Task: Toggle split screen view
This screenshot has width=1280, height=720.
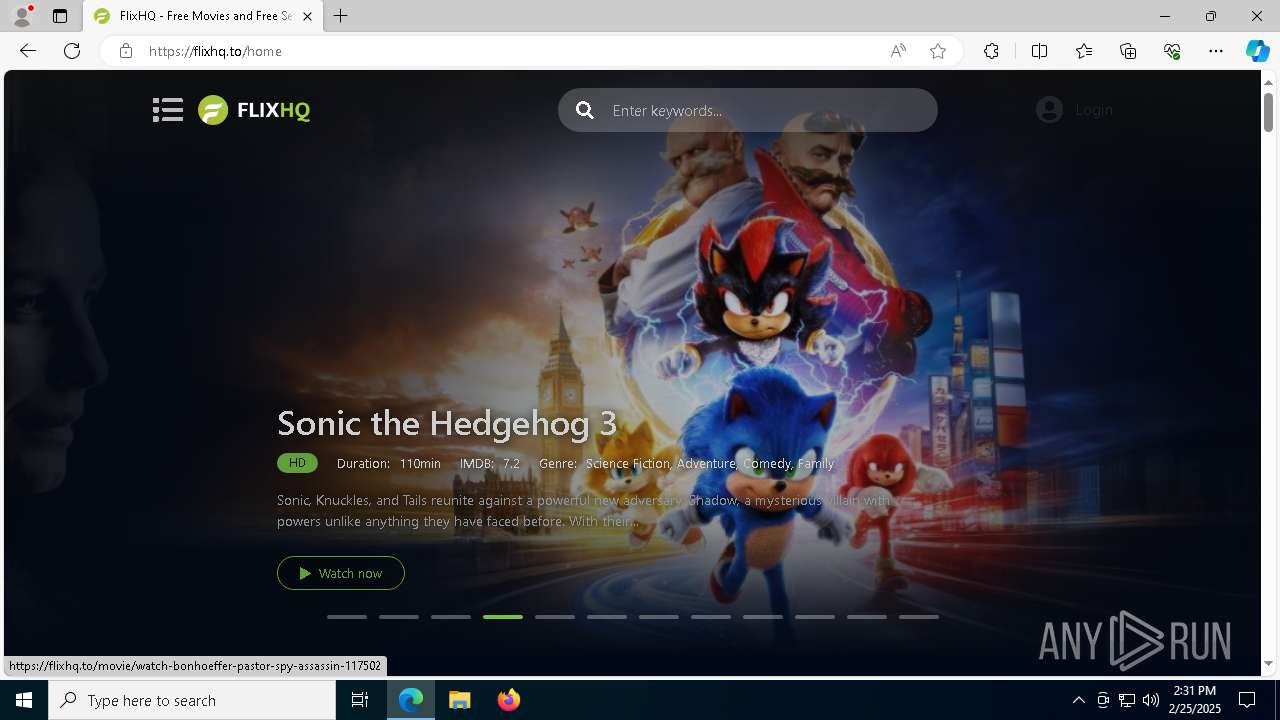Action: (1039, 51)
